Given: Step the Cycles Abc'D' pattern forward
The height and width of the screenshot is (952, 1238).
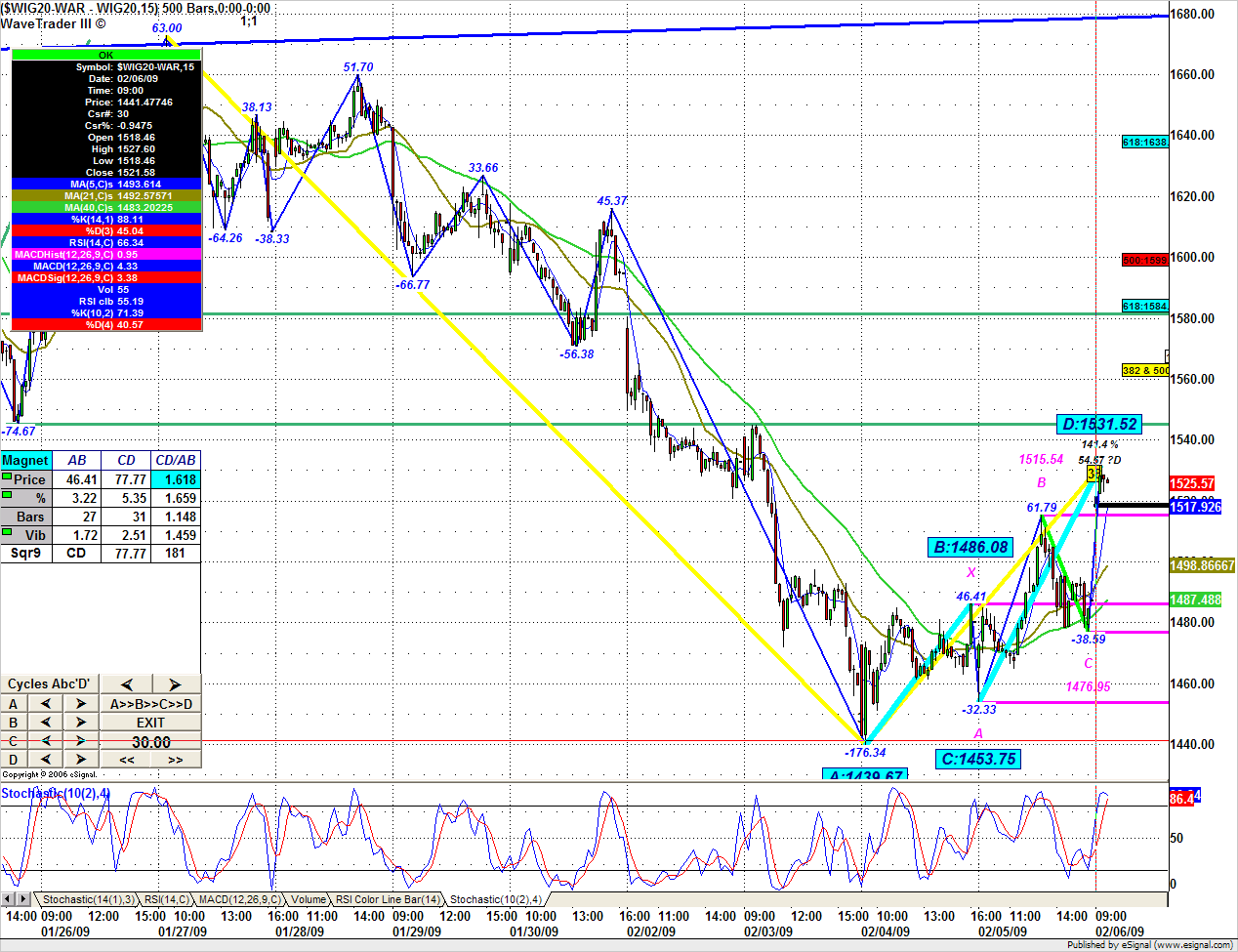Looking at the screenshot, I should tap(175, 684).
